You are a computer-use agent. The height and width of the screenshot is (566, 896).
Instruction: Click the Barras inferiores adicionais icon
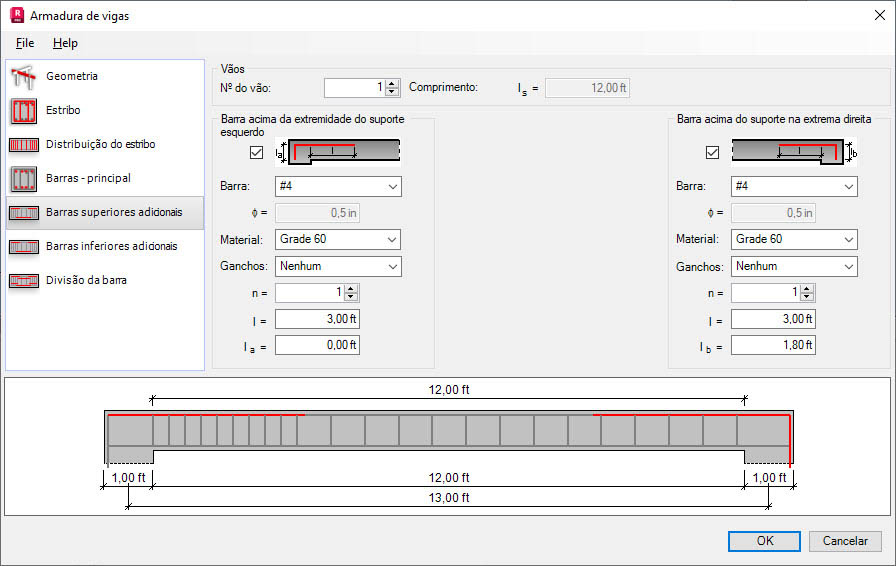click(23, 246)
